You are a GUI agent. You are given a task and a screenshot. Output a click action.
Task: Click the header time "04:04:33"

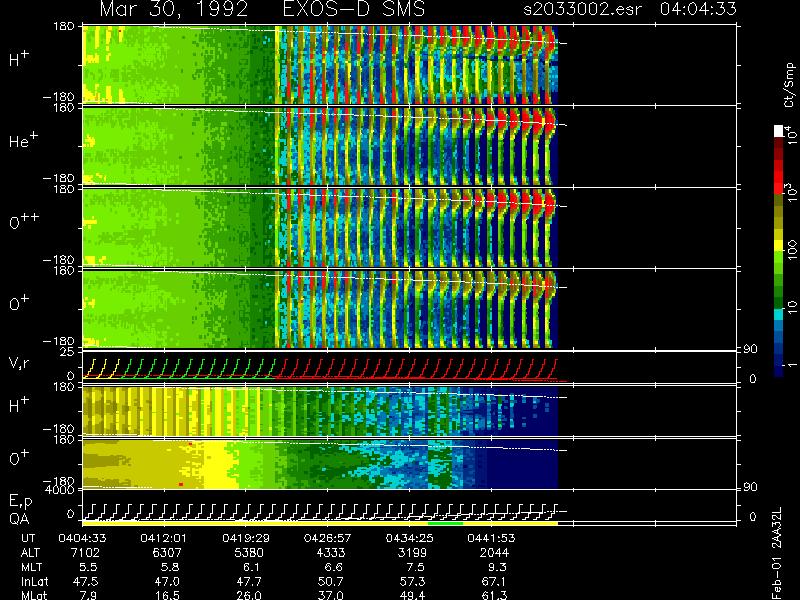(698, 9)
